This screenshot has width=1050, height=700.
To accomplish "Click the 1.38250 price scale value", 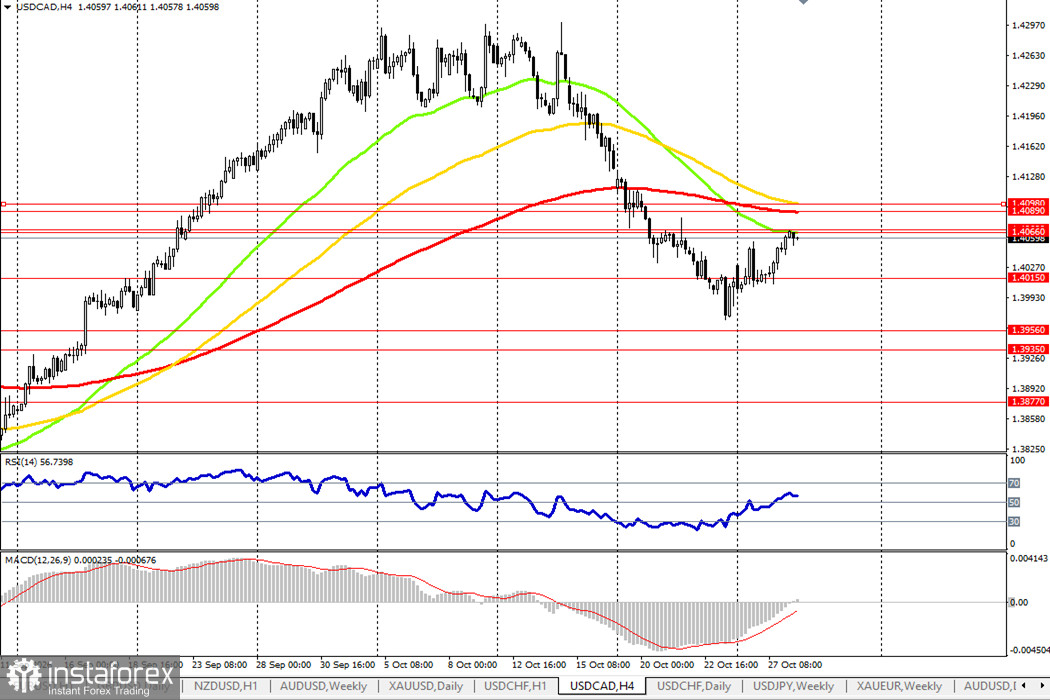I will (x=1029, y=449).
